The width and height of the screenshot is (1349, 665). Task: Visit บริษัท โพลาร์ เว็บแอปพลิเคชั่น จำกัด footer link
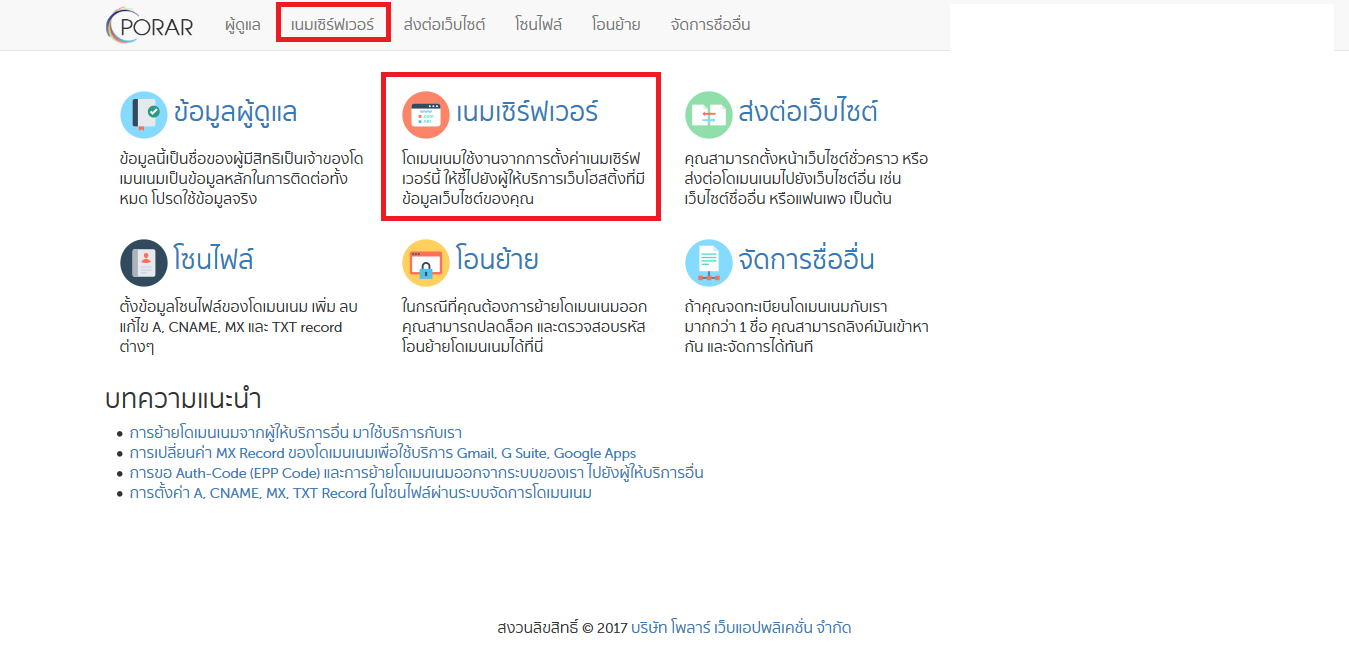click(741, 628)
